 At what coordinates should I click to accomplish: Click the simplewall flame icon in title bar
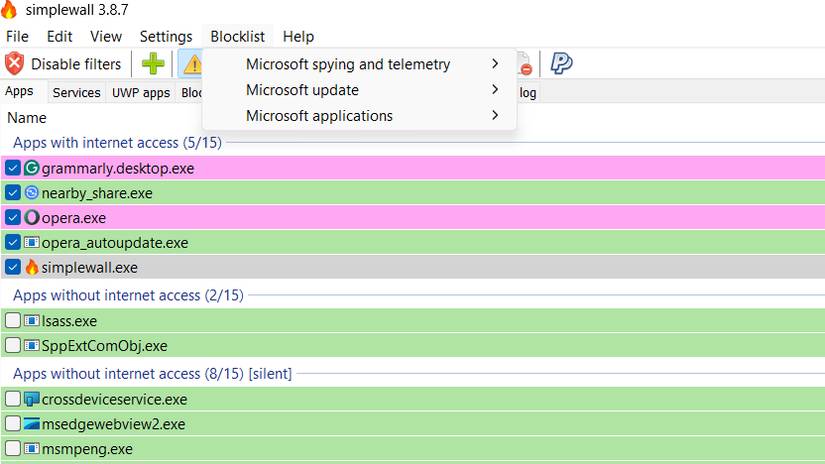coord(9,9)
